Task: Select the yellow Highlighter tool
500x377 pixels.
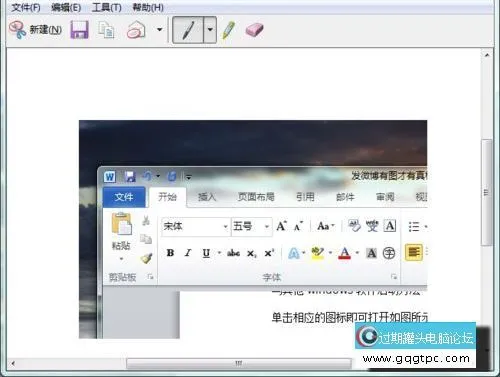Action: (x=229, y=30)
